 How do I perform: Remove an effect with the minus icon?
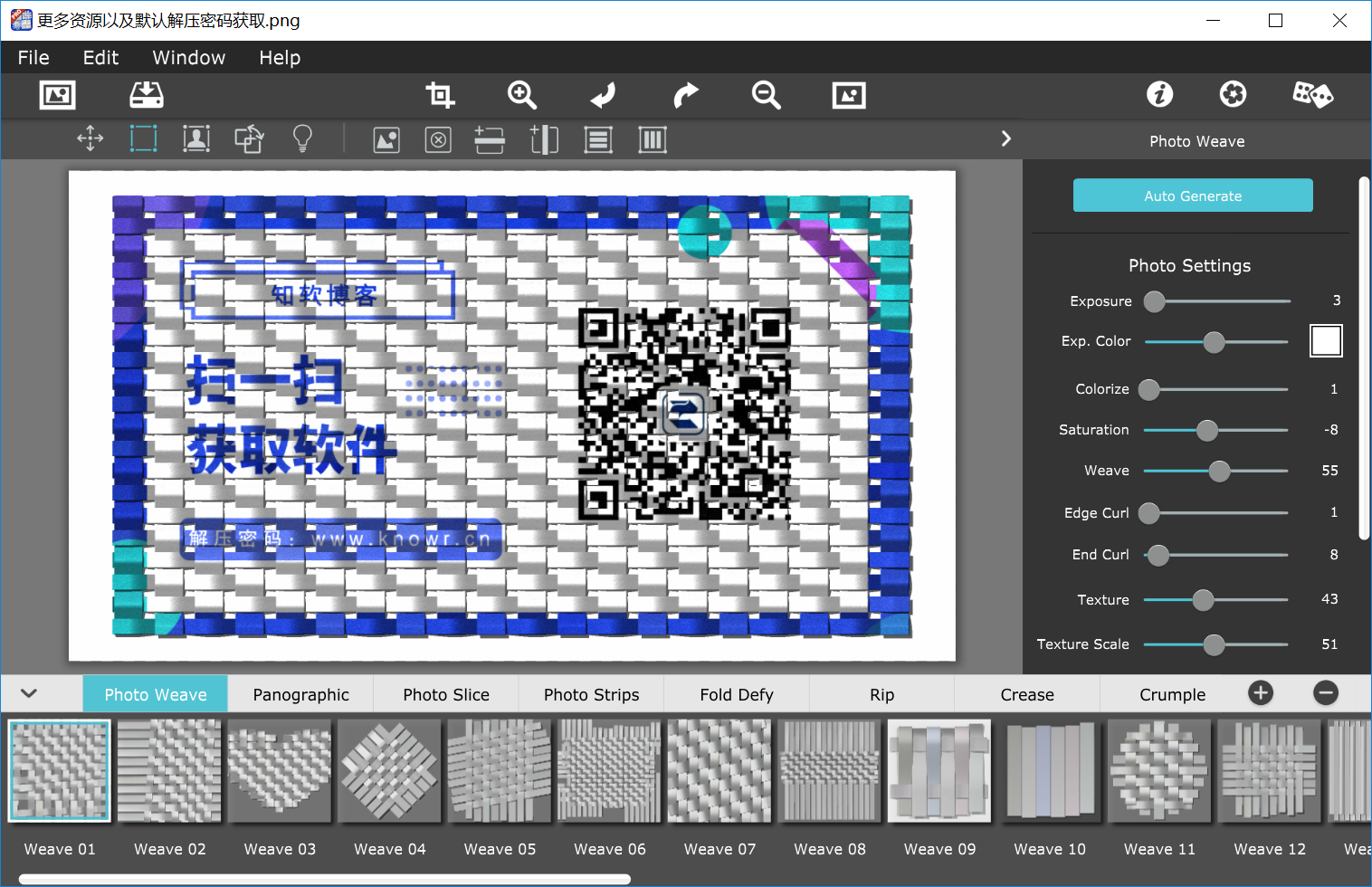pos(1326,693)
